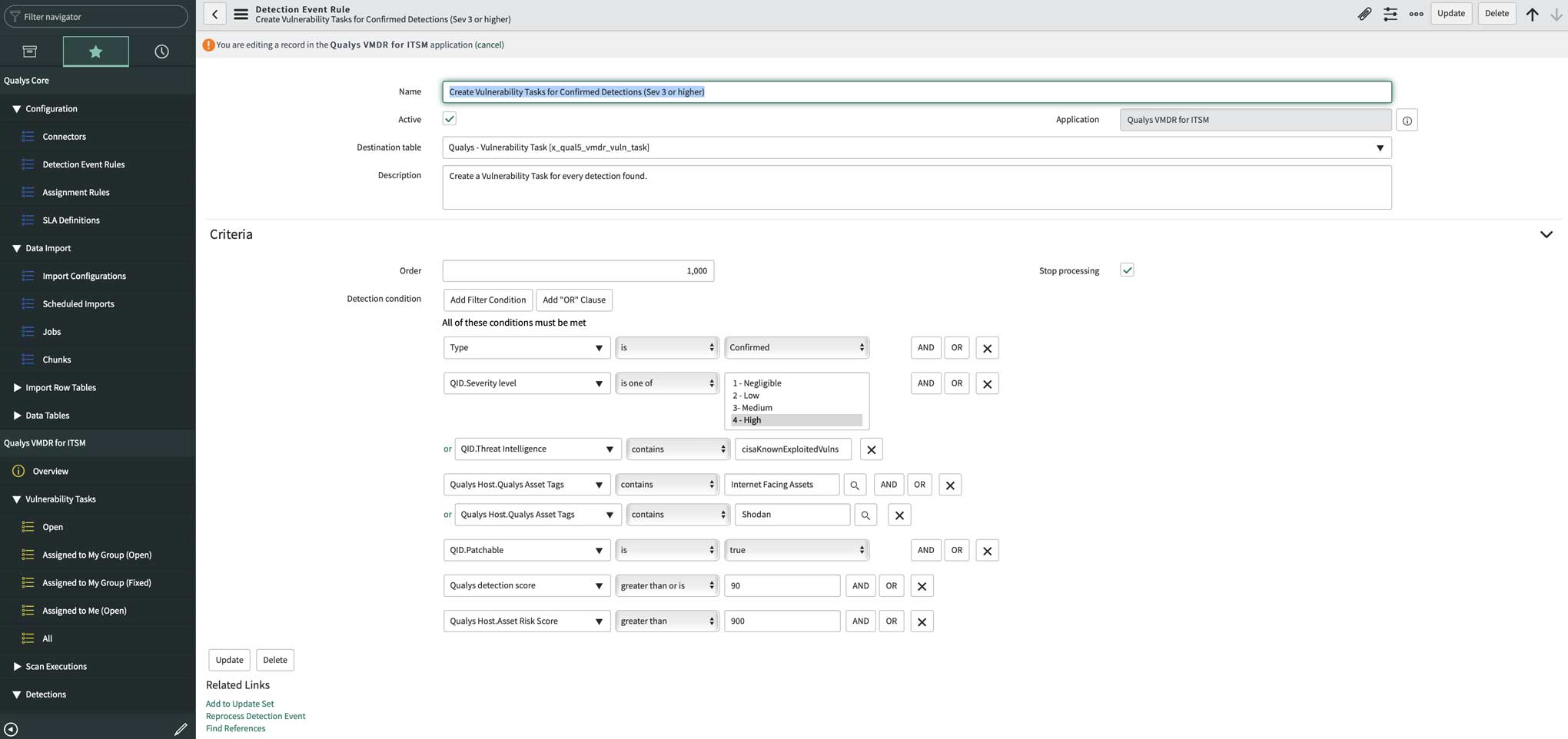Screen dimensions: 1568x739
Task: Collapse the Criteria section chevron
Action: (1546, 234)
